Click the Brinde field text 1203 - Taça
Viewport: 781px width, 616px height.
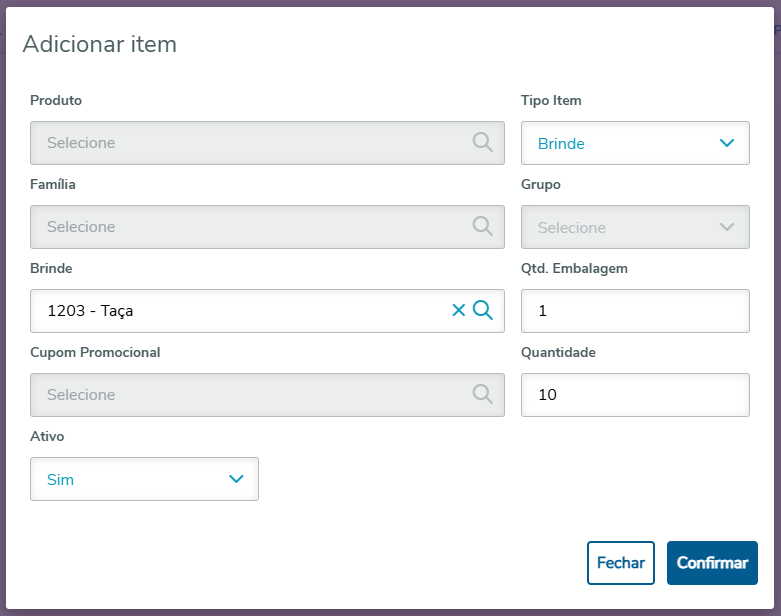(x=91, y=311)
